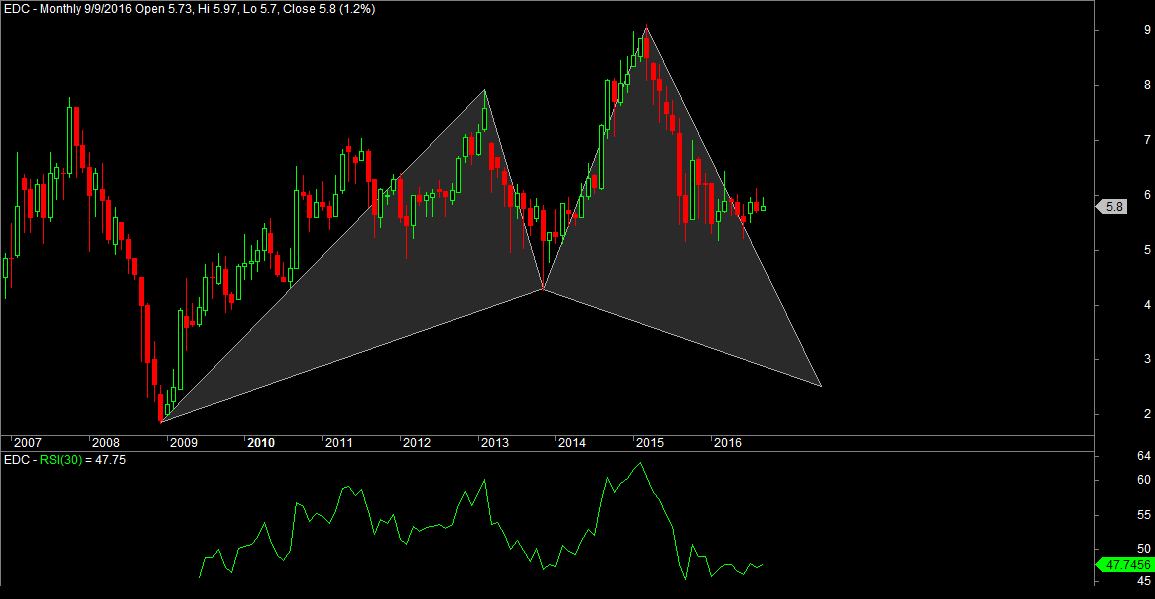This screenshot has width=1155, height=599.
Task: Click the RSI line peak in 2015
Action: coord(640,463)
